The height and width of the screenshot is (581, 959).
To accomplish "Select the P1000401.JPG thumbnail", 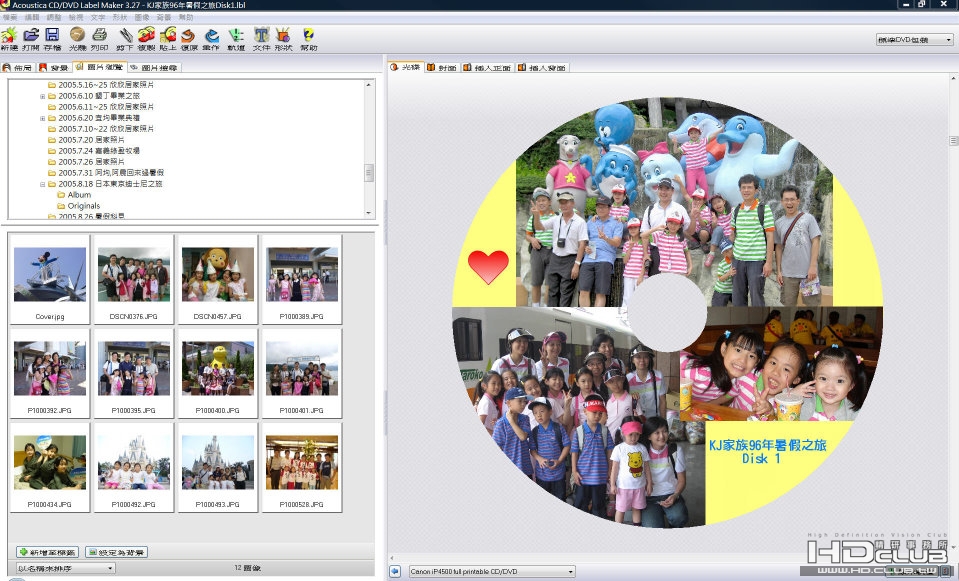I will coord(302,374).
